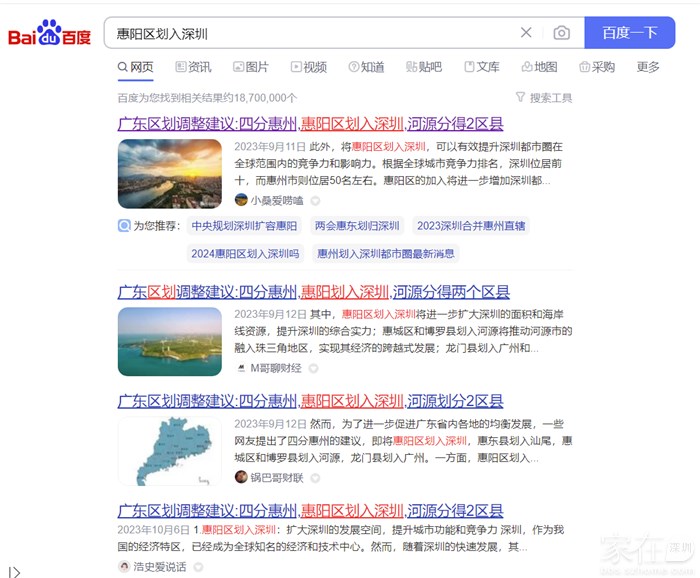Go to the 贴吧 tab
Screen dimensions: 700x578
pos(424,67)
